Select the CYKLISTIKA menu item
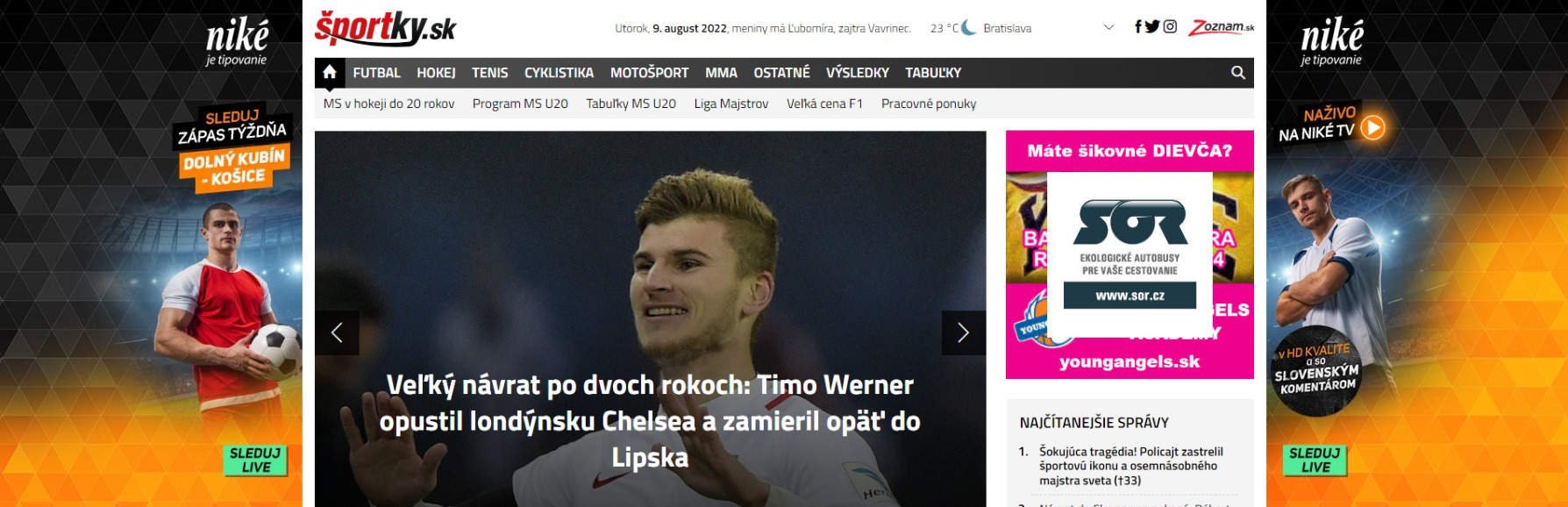Screen dimensions: 1568x507 559,73
